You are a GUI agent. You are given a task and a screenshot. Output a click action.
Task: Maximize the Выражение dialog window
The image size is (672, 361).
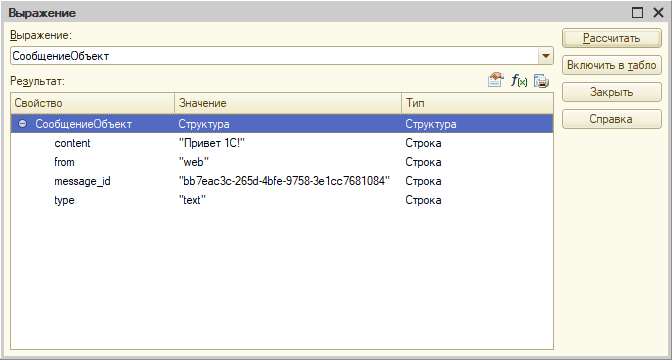click(637, 12)
